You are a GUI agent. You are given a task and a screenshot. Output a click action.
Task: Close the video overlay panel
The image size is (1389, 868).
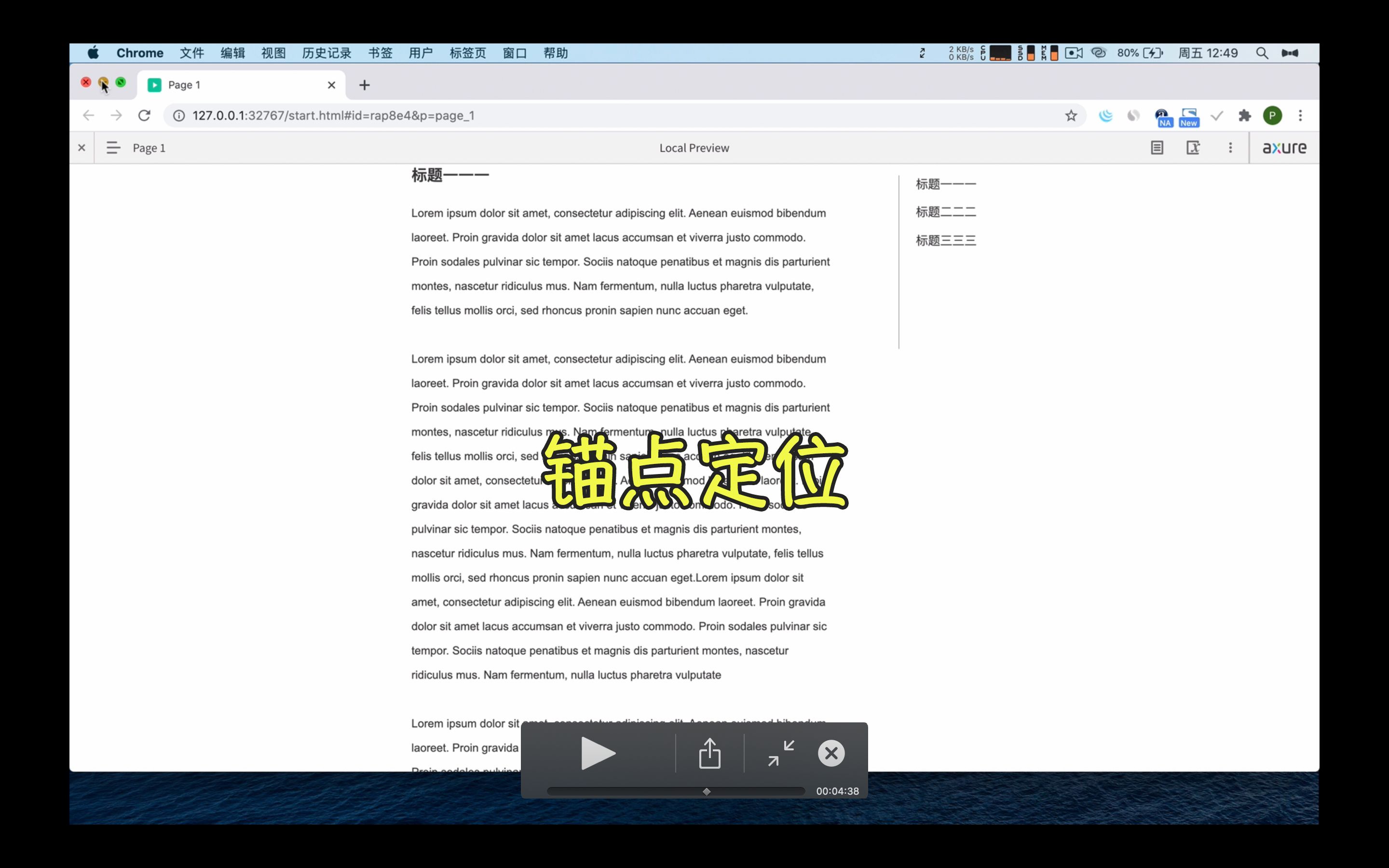830,753
